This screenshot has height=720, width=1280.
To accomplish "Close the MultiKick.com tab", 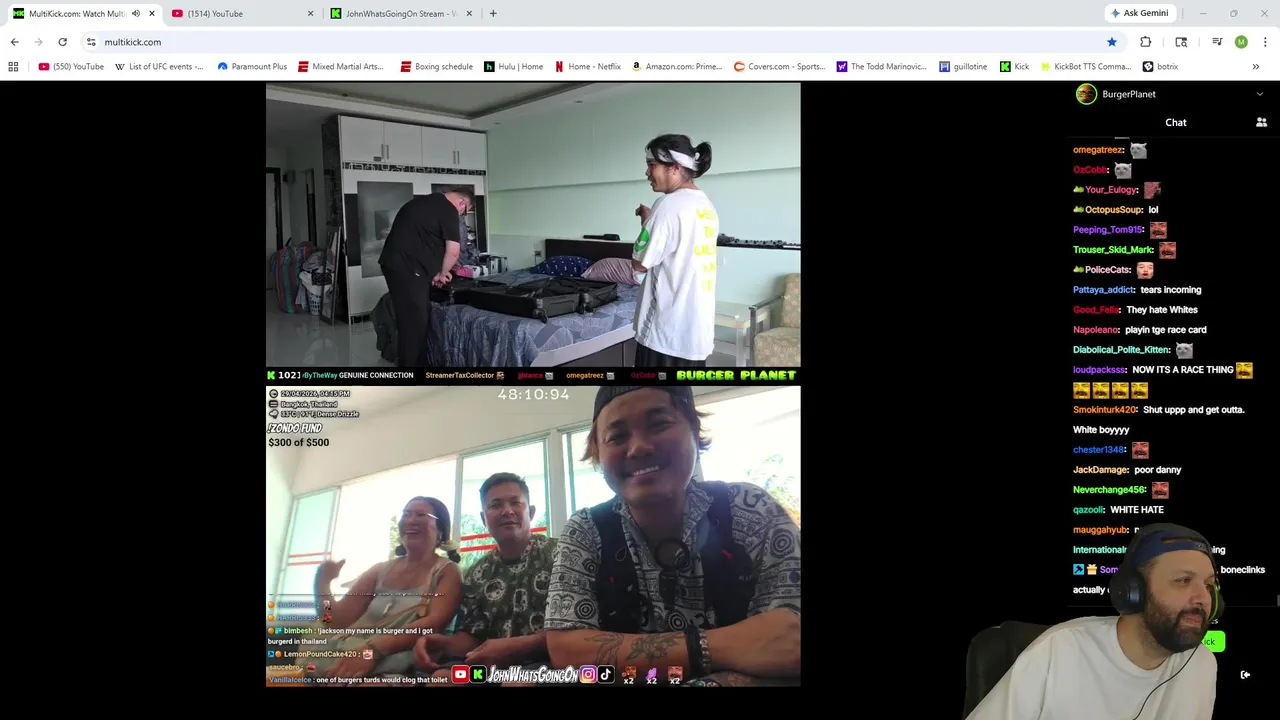I will pos(152,14).
